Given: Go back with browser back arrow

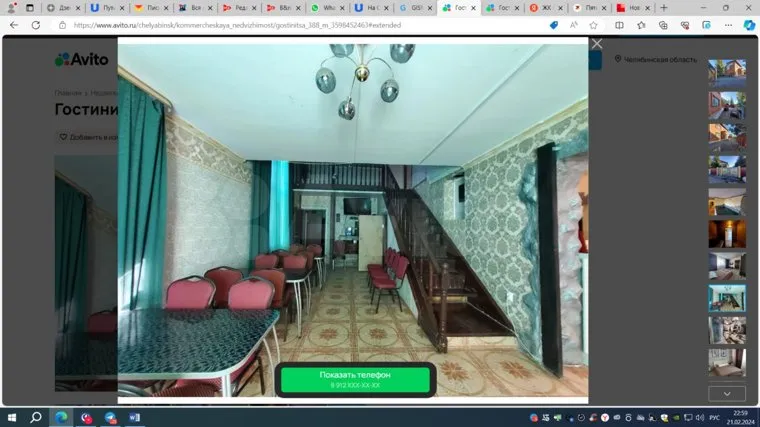Looking at the screenshot, I should [x=14, y=25].
